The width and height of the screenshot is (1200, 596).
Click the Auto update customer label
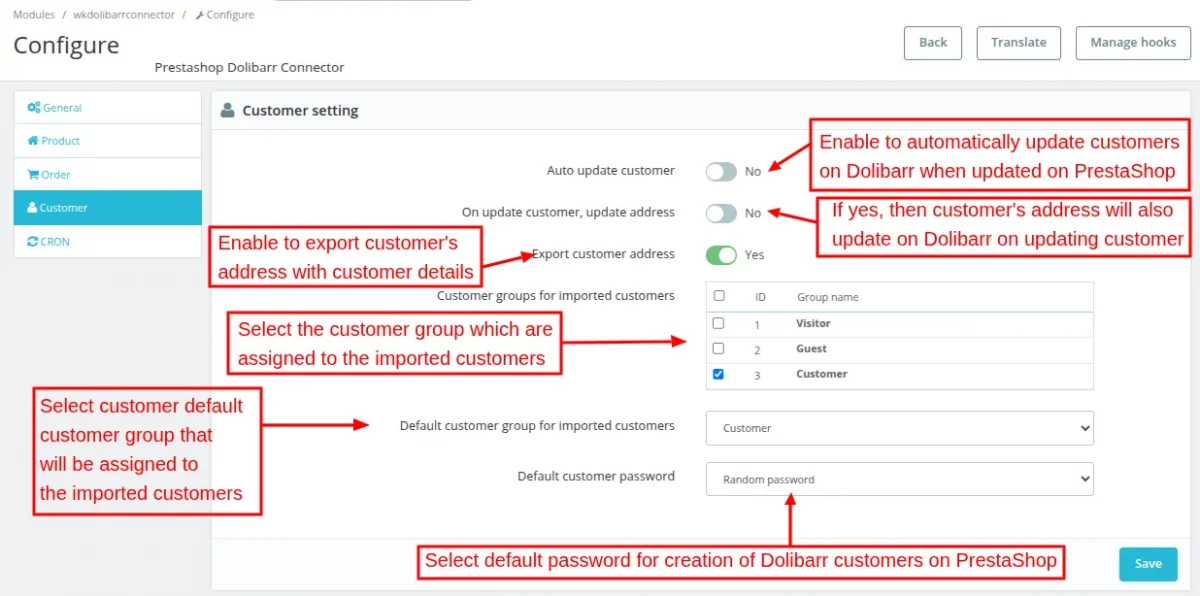[611, 171]
